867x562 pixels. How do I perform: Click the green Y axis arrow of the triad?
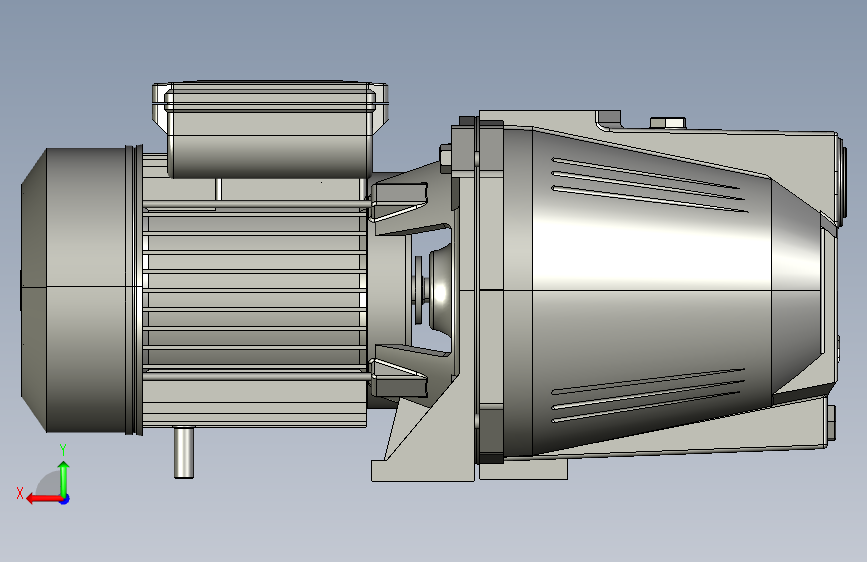click(x=64, y=478)
